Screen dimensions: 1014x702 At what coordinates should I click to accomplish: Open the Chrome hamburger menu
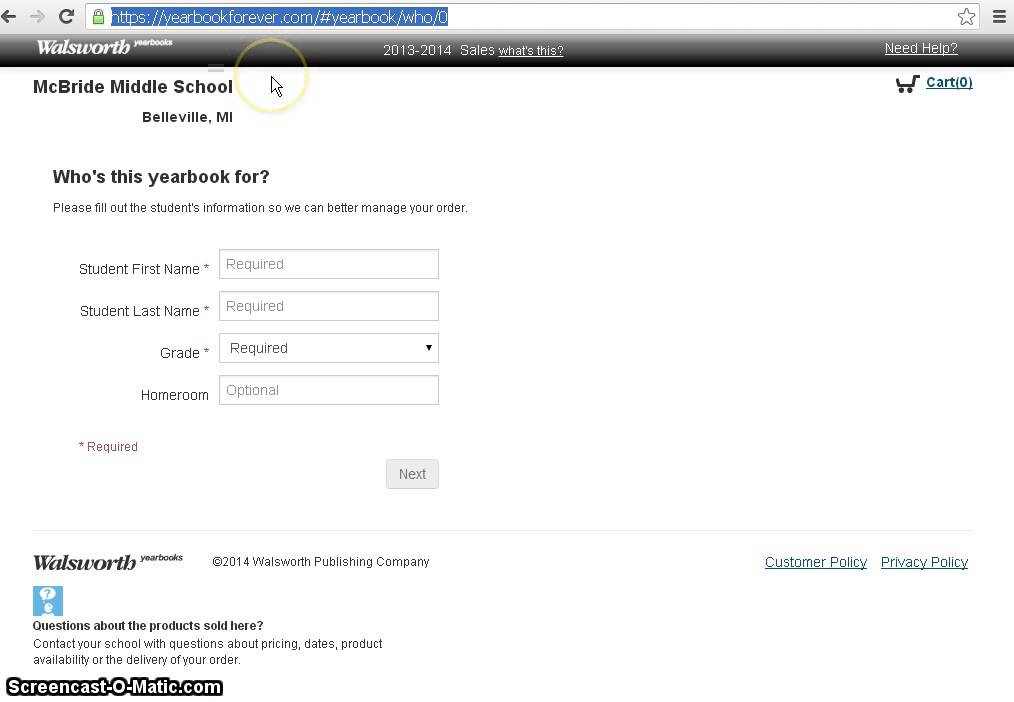click(x=999, y=17)
